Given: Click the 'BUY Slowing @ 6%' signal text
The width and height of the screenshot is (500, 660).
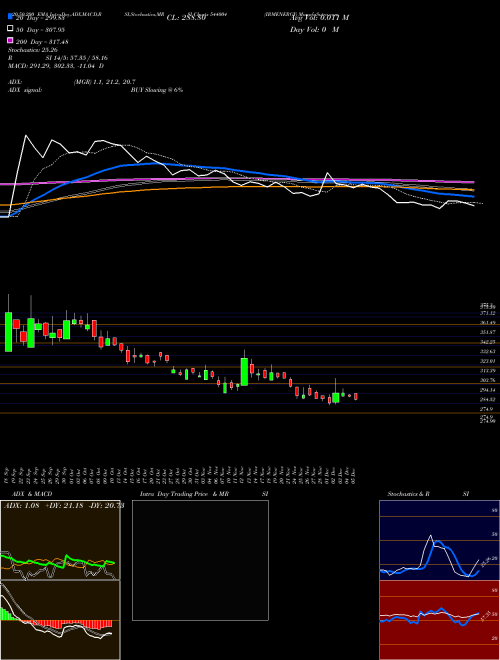Looking at the screenshot, I should [157, 90].
